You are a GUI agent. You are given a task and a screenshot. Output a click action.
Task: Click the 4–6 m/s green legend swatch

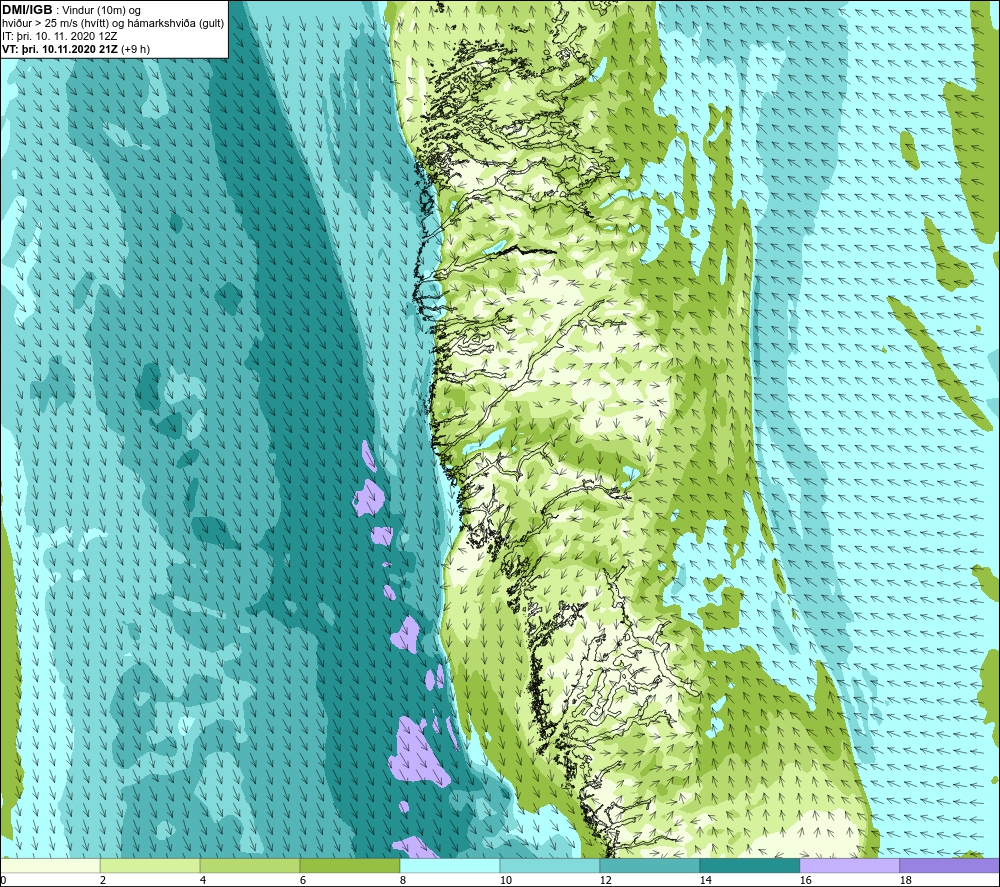(x=250, y=865)
